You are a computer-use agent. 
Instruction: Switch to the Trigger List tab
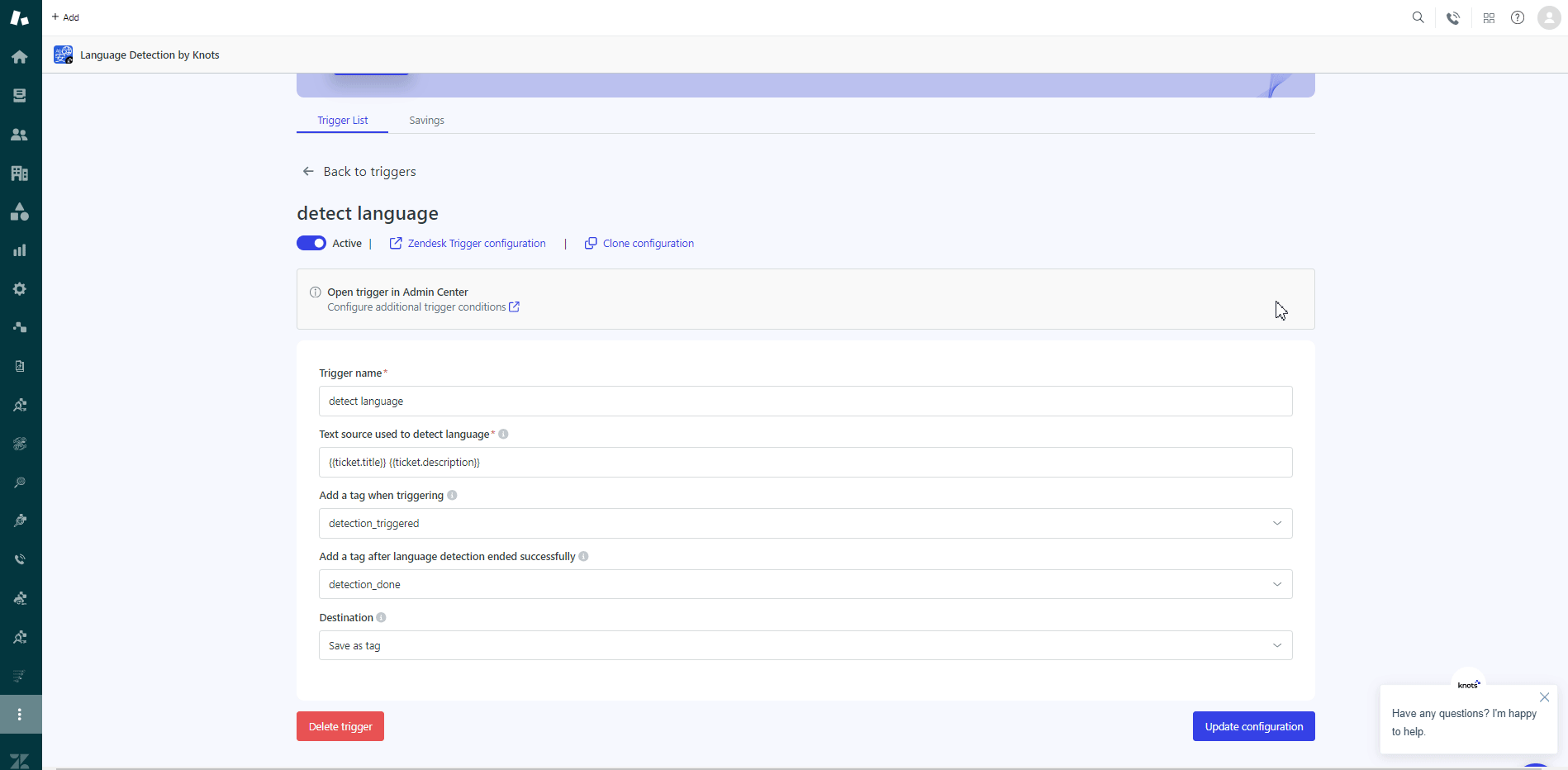coord(343,121)
